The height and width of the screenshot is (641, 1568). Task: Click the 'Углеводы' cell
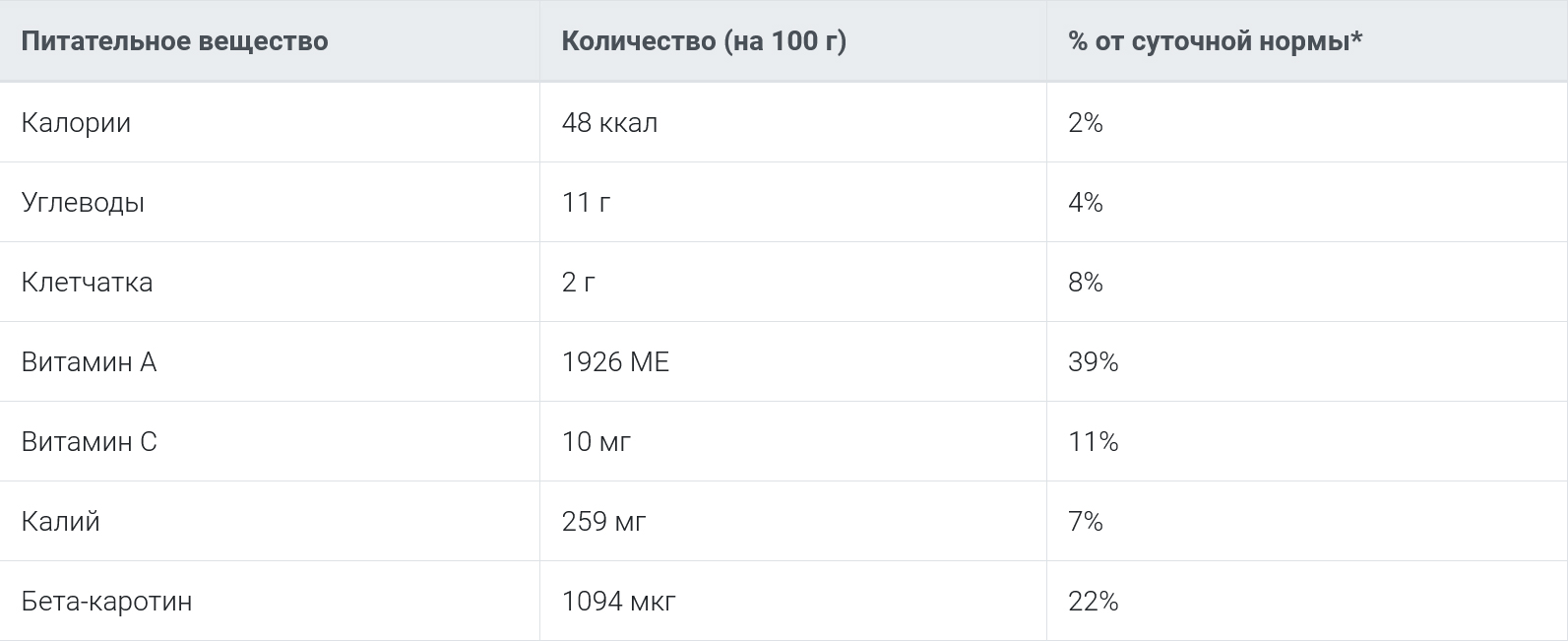click(x=83, y=202)
